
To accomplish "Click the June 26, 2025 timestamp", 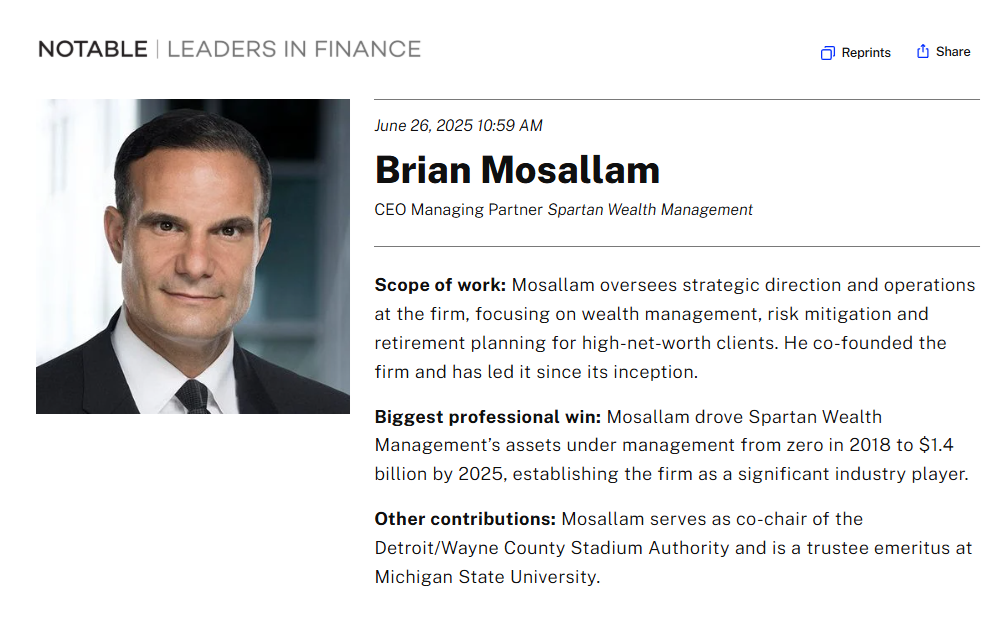I will (x=459, y=126).
